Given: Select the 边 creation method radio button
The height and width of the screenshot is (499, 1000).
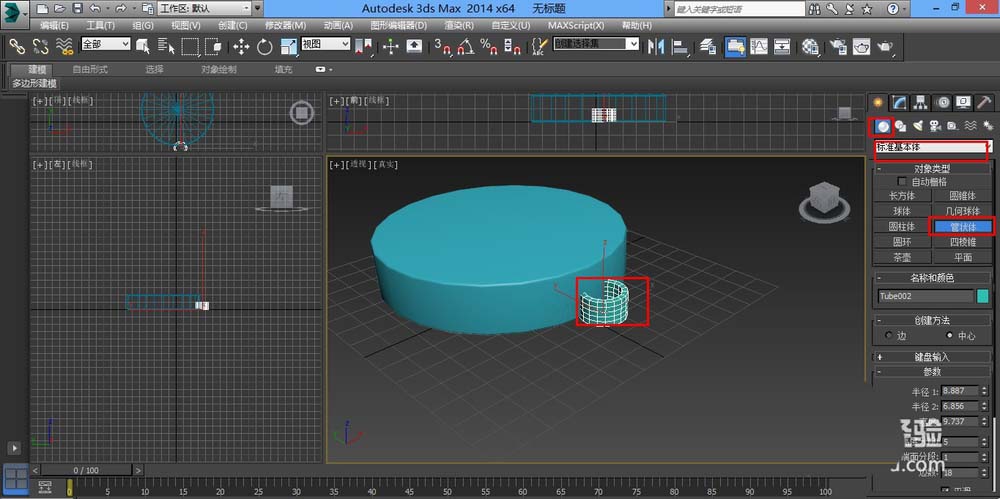Looking at the screenshot, I should pyautogui.click(x=887, y=335).
